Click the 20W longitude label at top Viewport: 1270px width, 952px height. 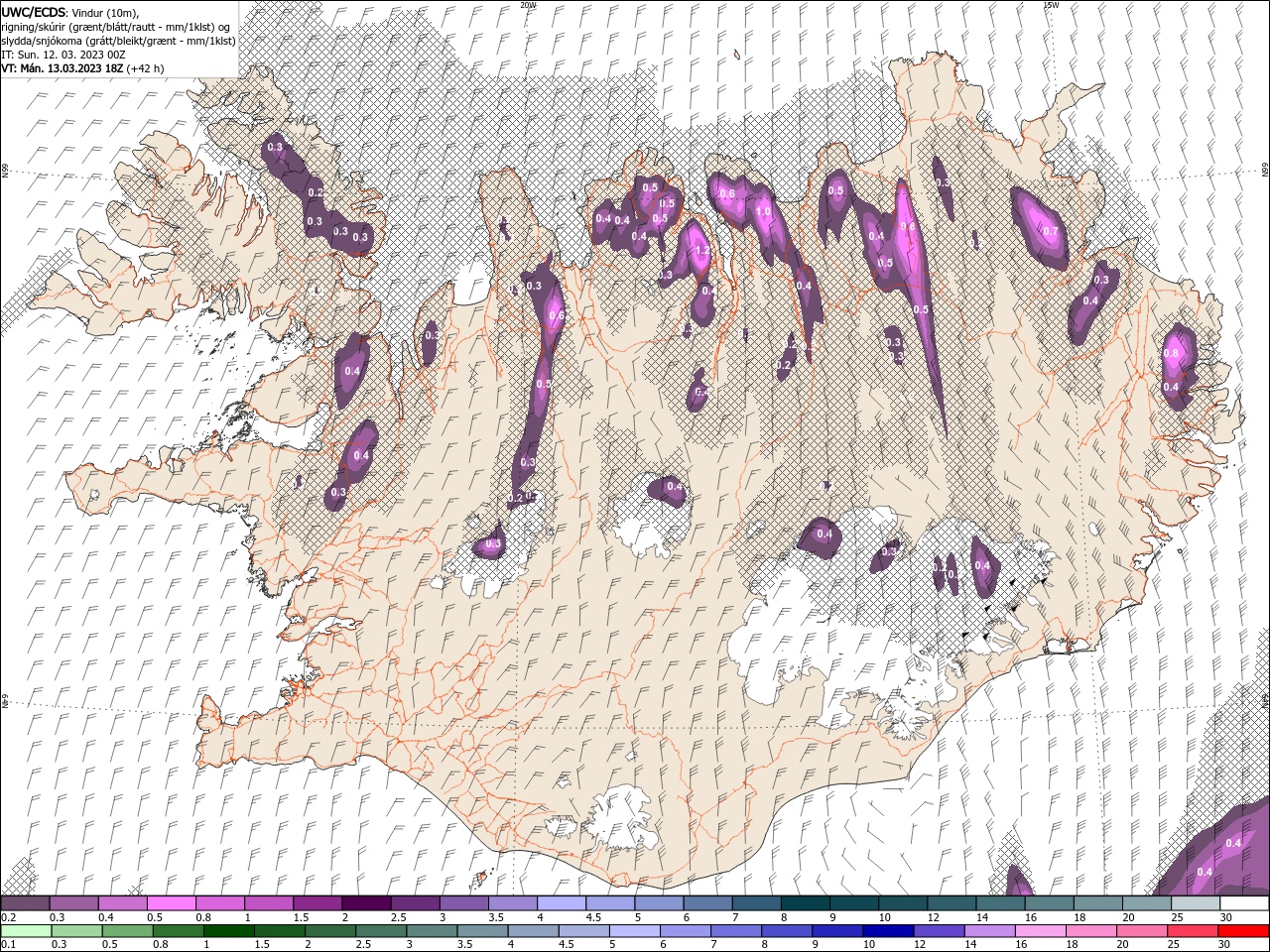528,4
